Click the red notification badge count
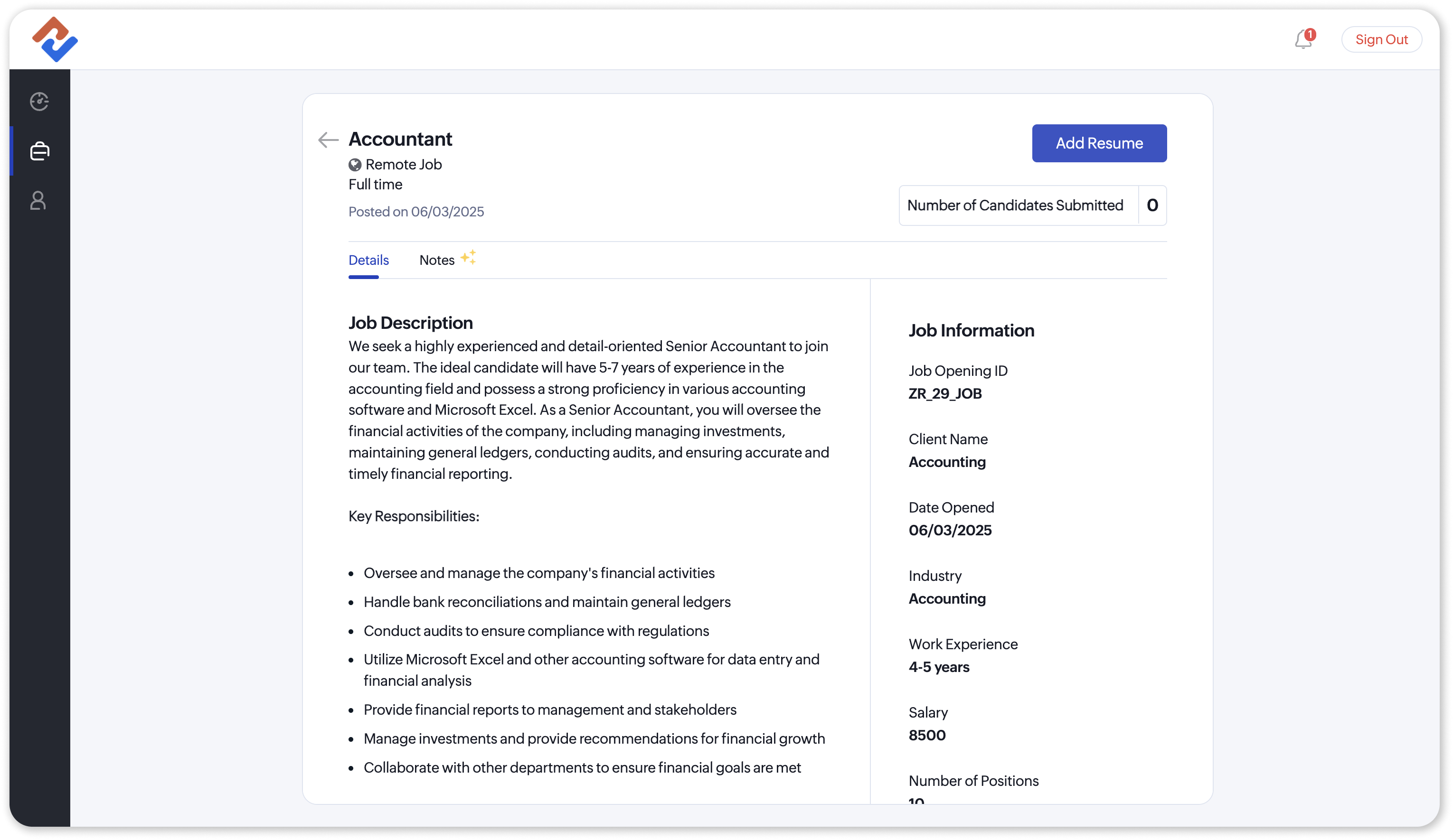The image size is (1453, 840). tap(1310, 34)
